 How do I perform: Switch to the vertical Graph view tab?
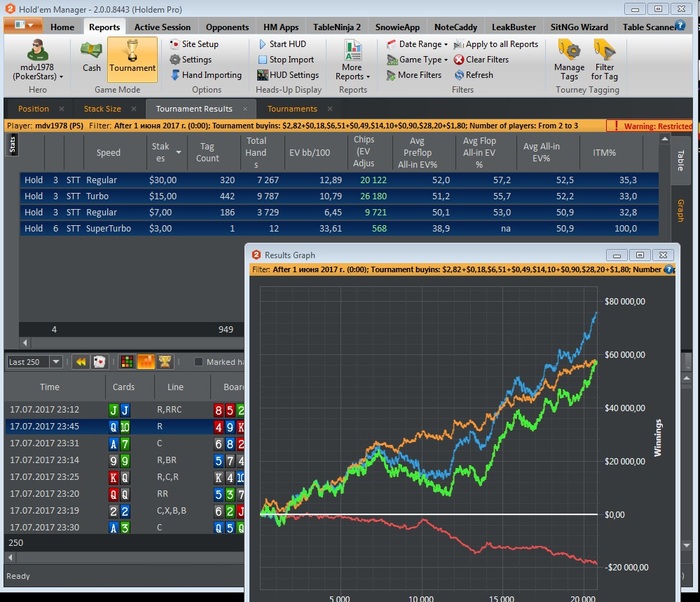[680, 210]
